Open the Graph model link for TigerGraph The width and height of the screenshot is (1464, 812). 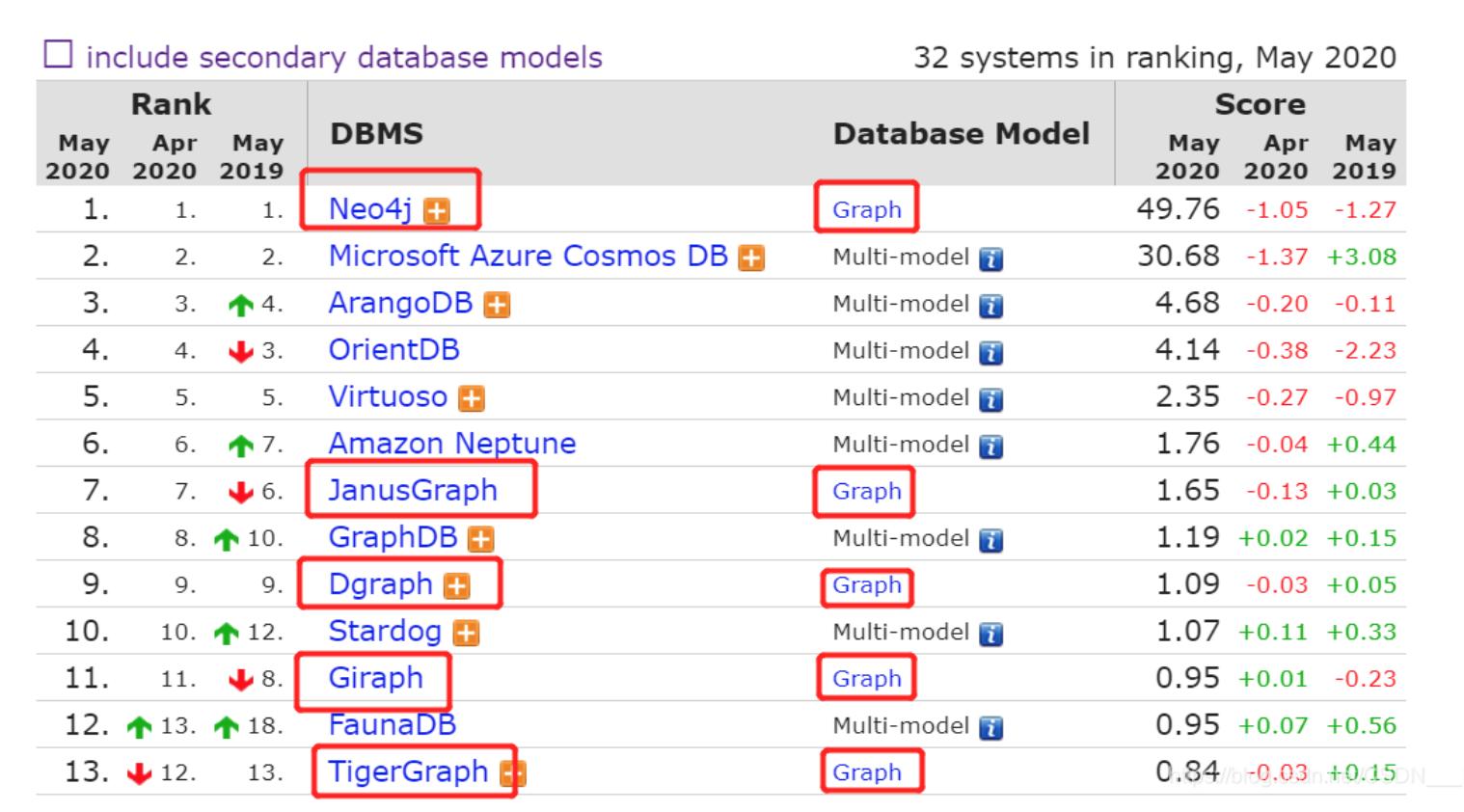(867, 771)
